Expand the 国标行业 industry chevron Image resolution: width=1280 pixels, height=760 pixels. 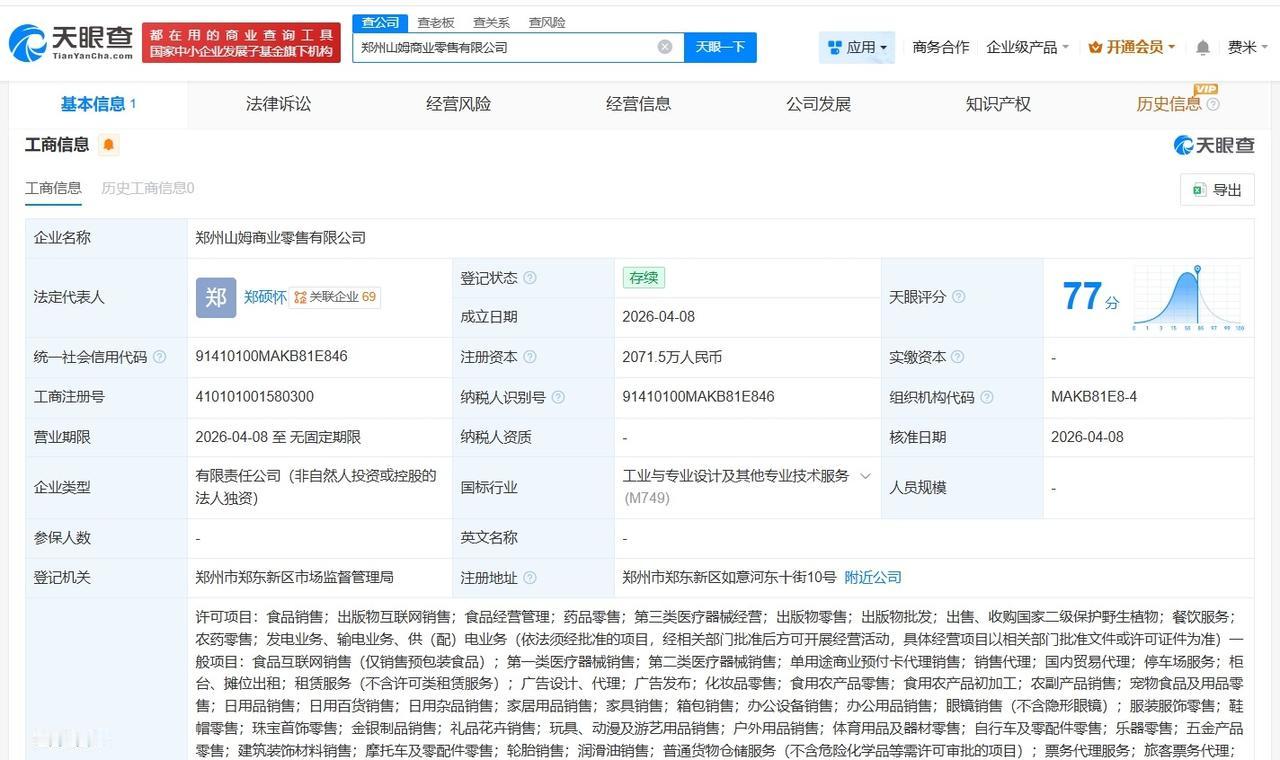[x=866, y=477]
